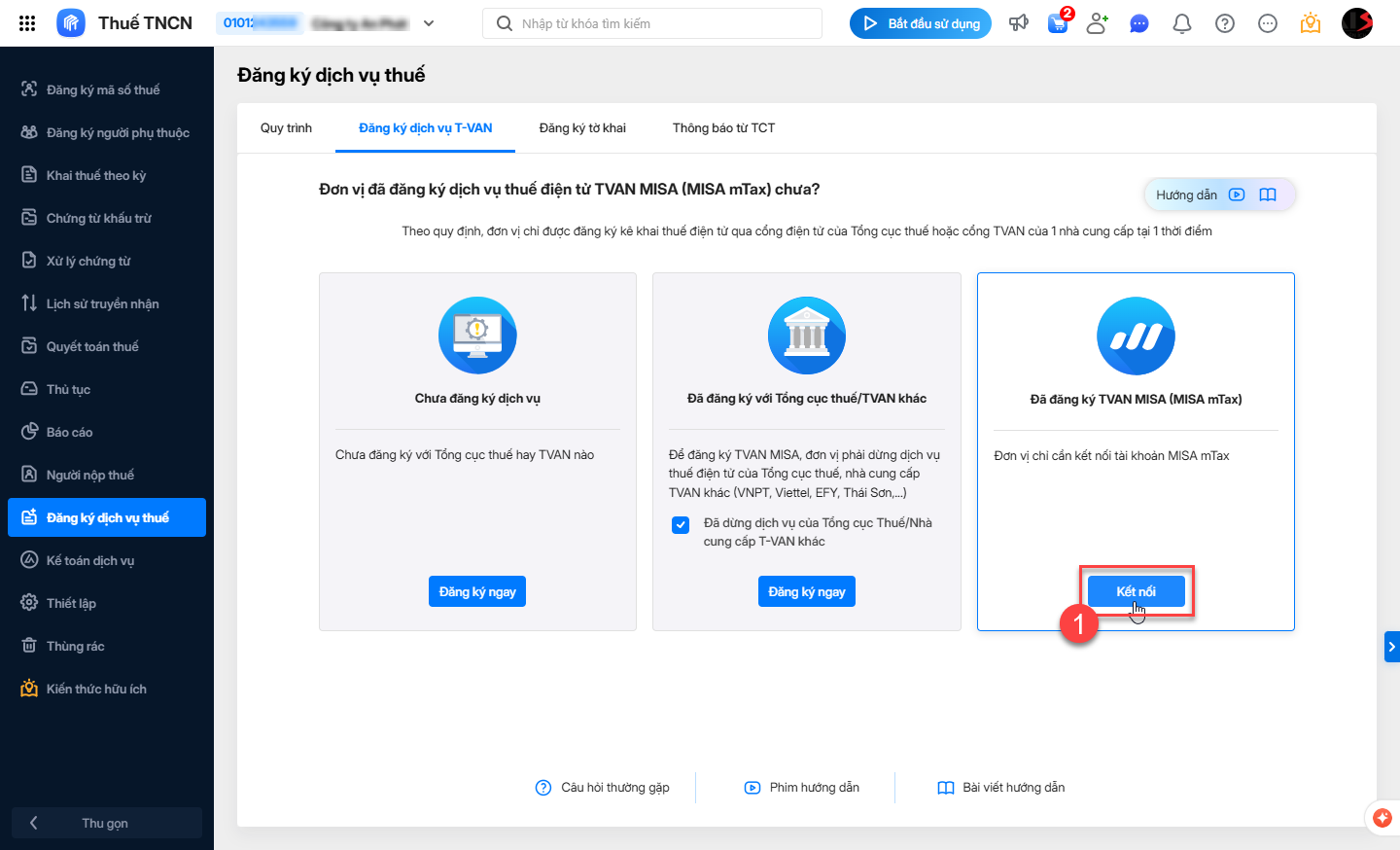
Task: Open the chat message bubble icon
Action: click(x=1139, y=23)
